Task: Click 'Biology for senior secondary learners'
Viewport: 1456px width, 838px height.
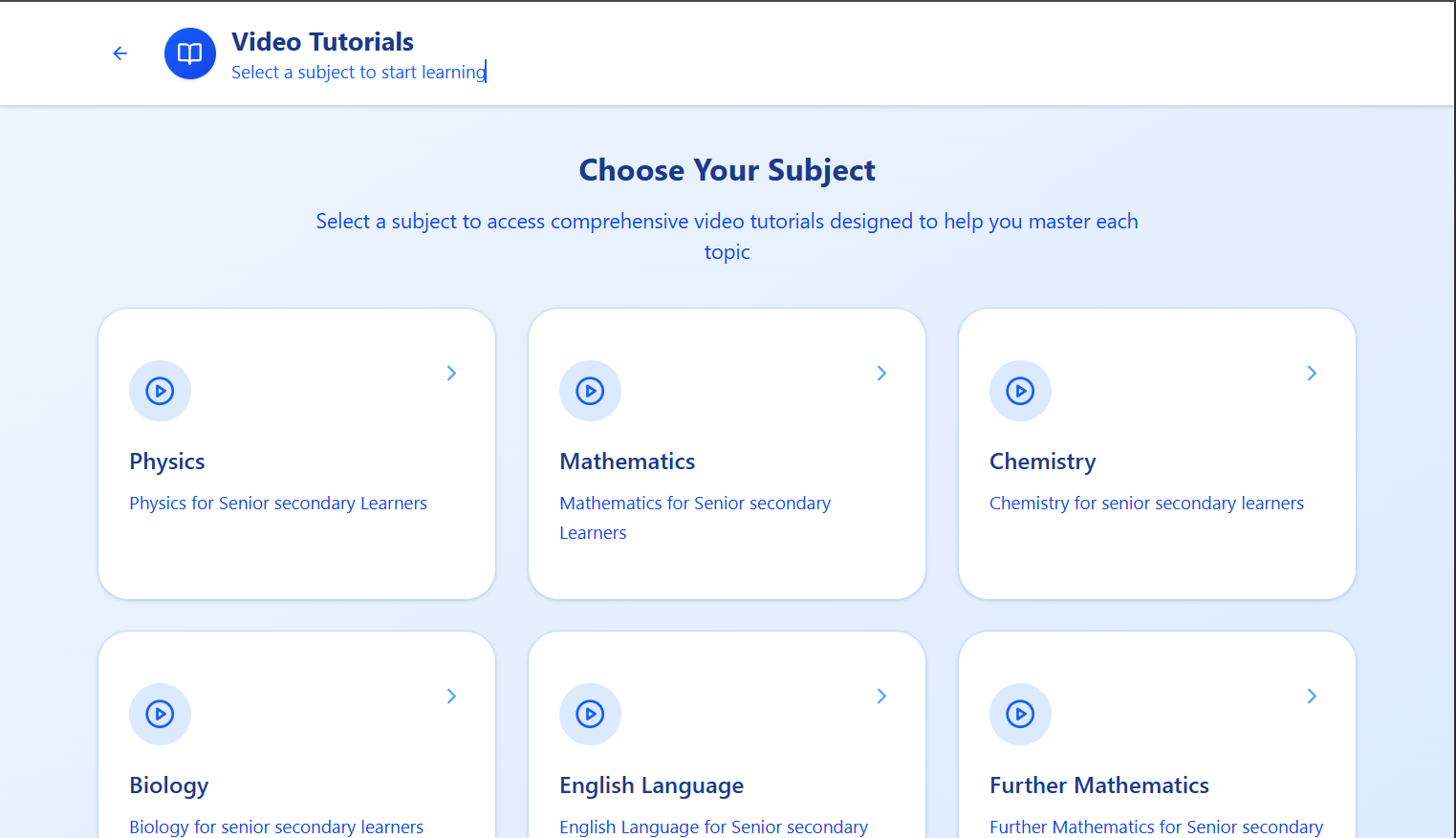Action: coord(276,827)
